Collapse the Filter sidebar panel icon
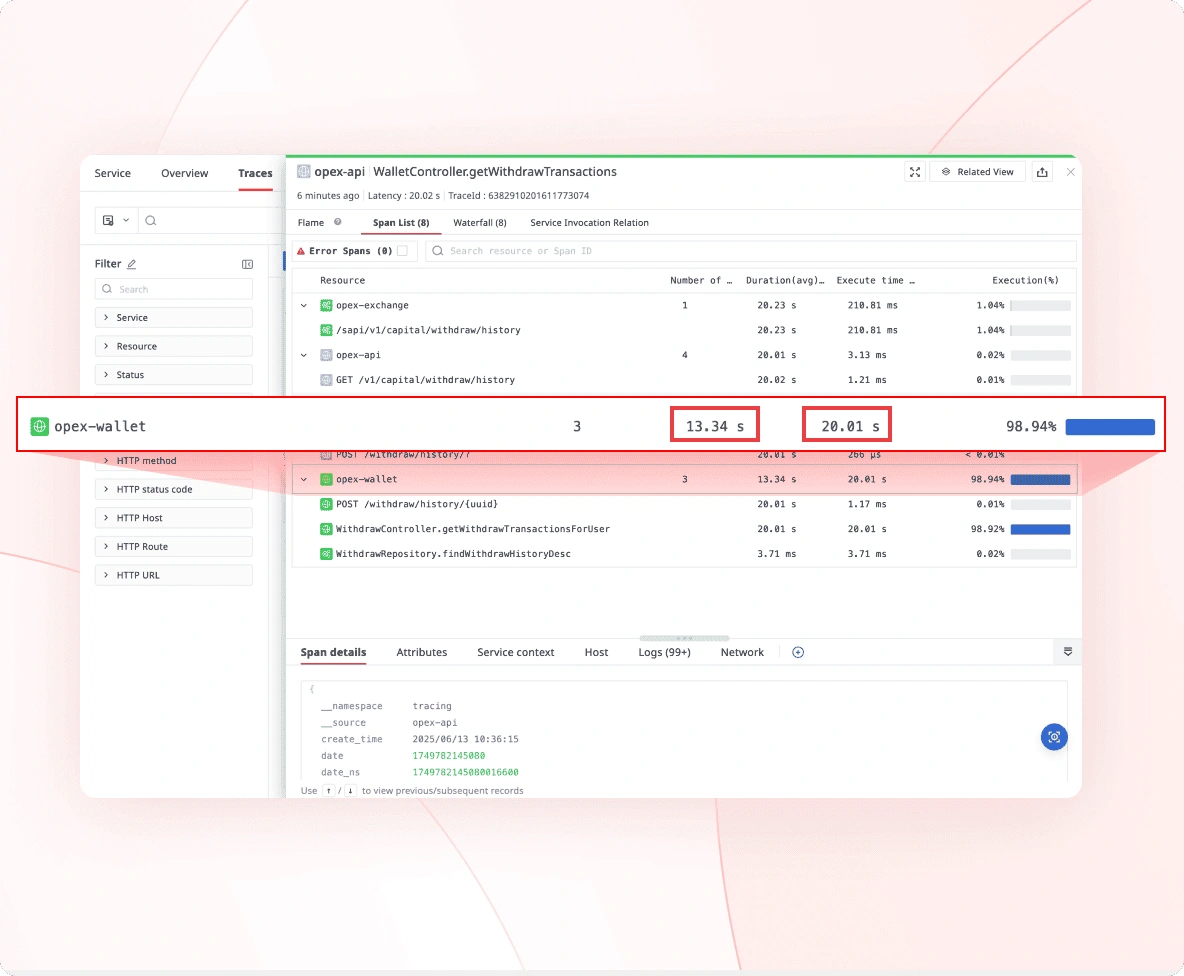 click(x=247, y=264)
